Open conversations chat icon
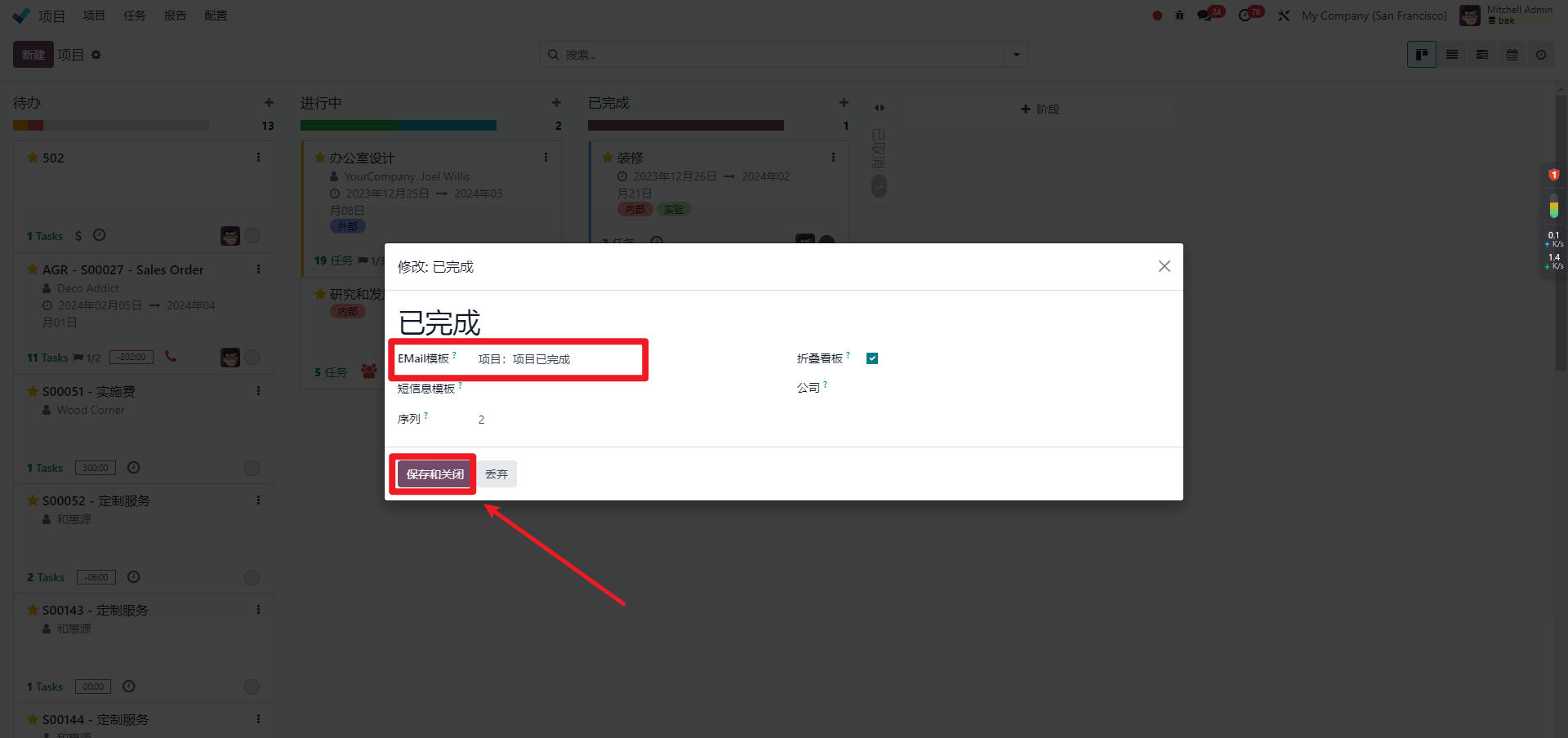The height and width of the screenshot is (738, 1568). (x=1204, y=16)
